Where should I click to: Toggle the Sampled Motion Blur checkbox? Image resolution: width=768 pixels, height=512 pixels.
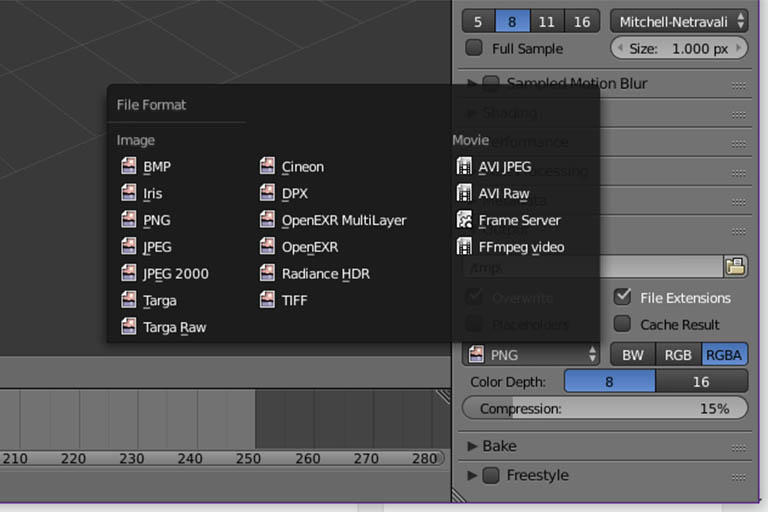click(491, 83)
